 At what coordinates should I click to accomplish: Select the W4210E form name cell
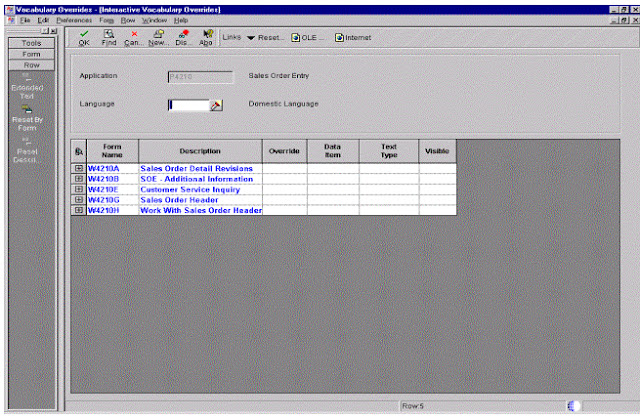click(112, 190)
